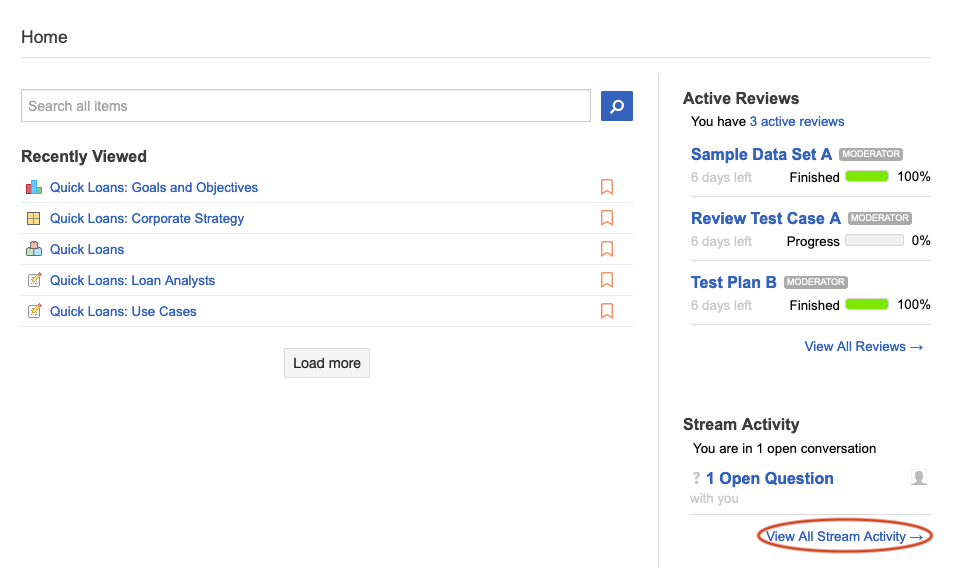This screenshot has width=954, height=568.
Task: Go to View All Reviews
Action: (863, 346)
